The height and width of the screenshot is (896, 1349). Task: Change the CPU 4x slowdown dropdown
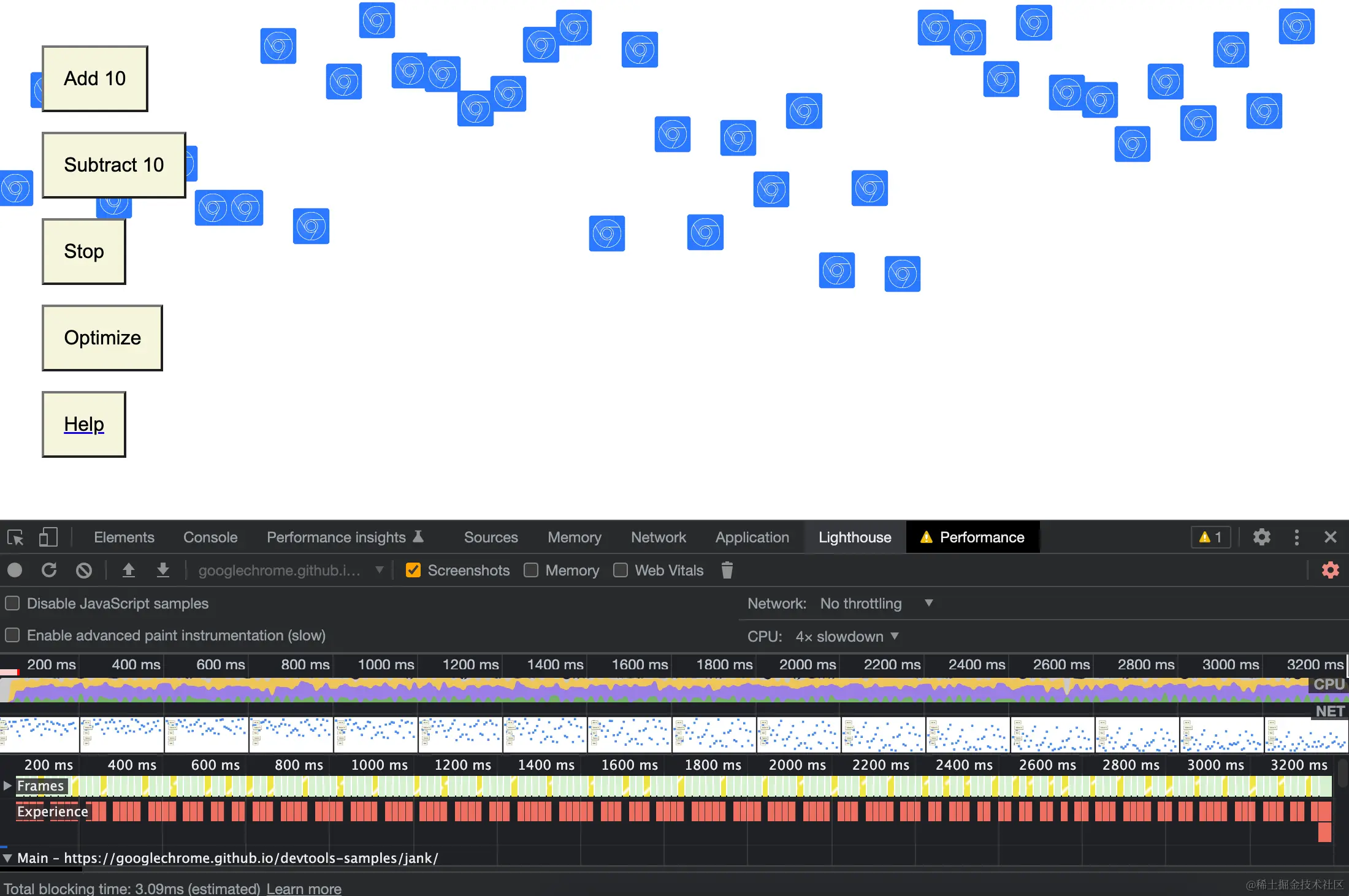pos(847,636)
